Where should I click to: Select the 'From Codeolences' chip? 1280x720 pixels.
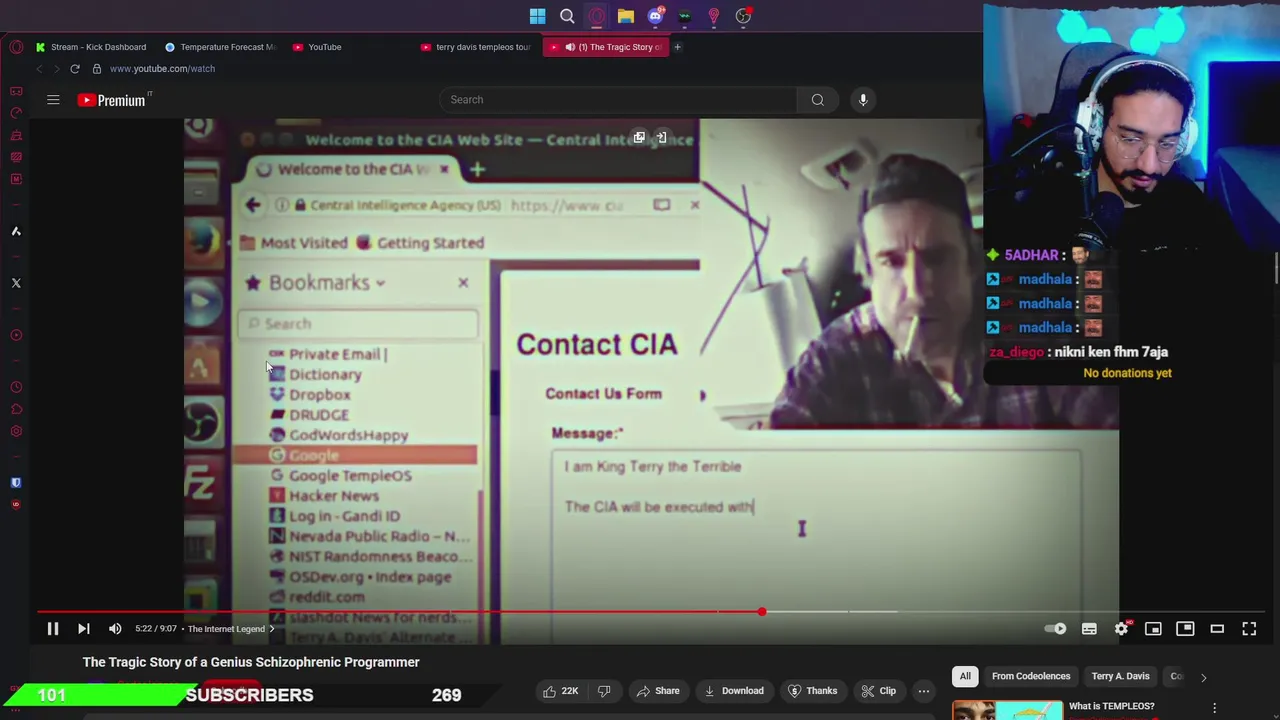tap(1031, 676)
